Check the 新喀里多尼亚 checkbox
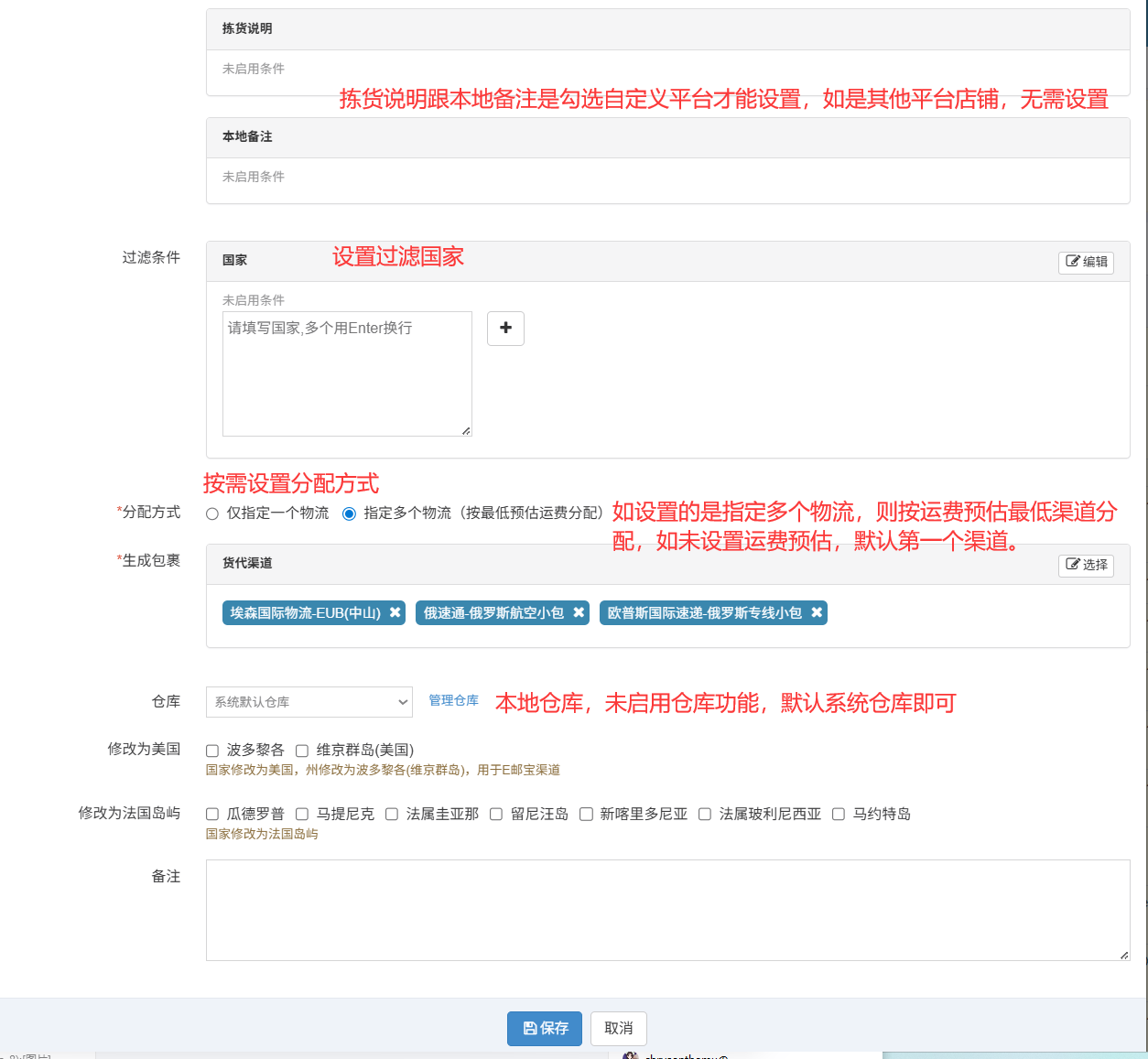This screenshot has width=1148, height=1059. (x=586, y=815)
